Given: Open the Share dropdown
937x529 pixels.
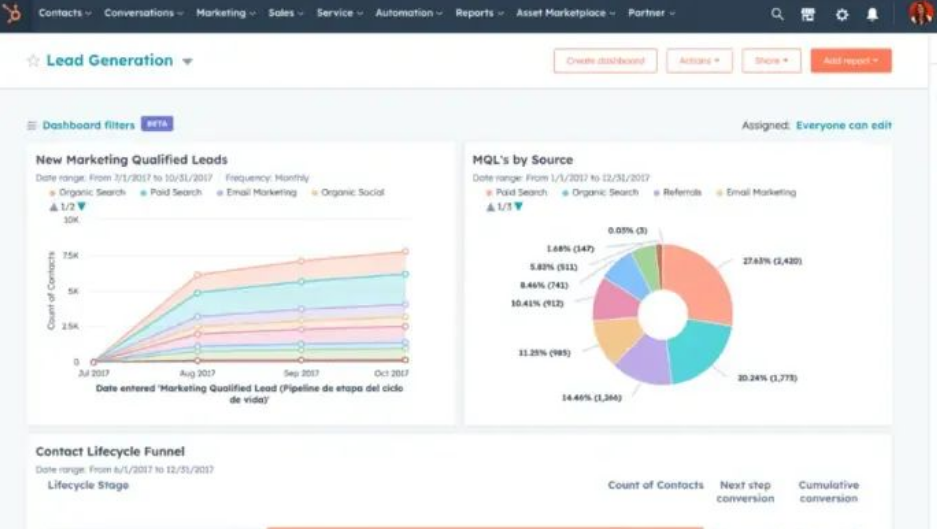Looking at the screenshot, I should tap(771, 61).
